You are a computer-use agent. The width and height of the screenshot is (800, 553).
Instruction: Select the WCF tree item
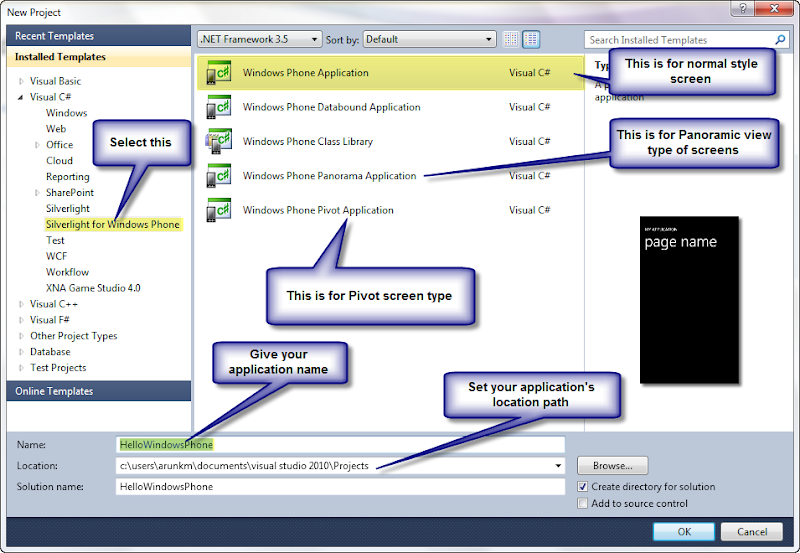point(56,256)
